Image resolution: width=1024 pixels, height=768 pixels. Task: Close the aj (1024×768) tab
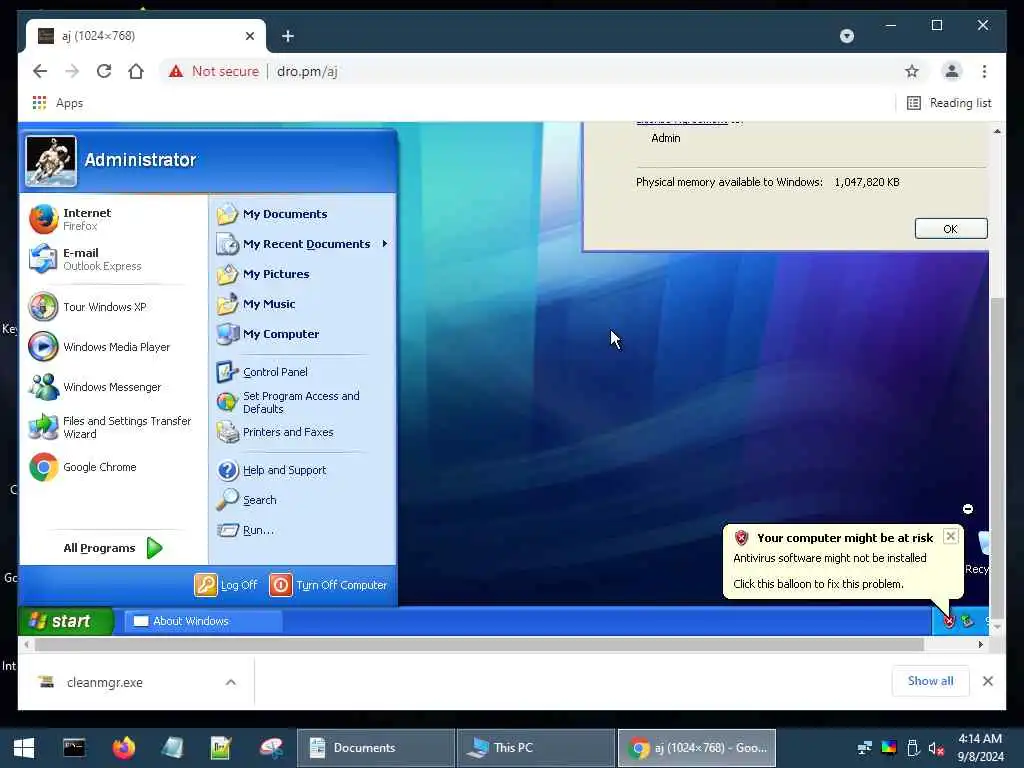(249, 36)
